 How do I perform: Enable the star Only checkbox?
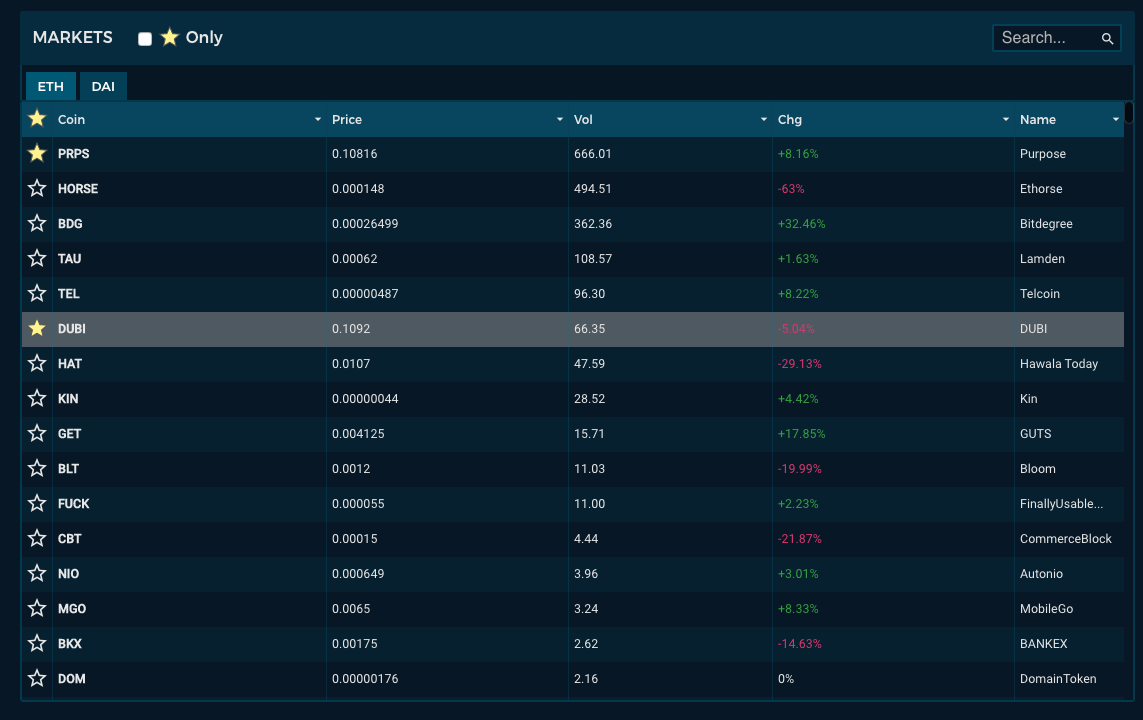point(145,39)
